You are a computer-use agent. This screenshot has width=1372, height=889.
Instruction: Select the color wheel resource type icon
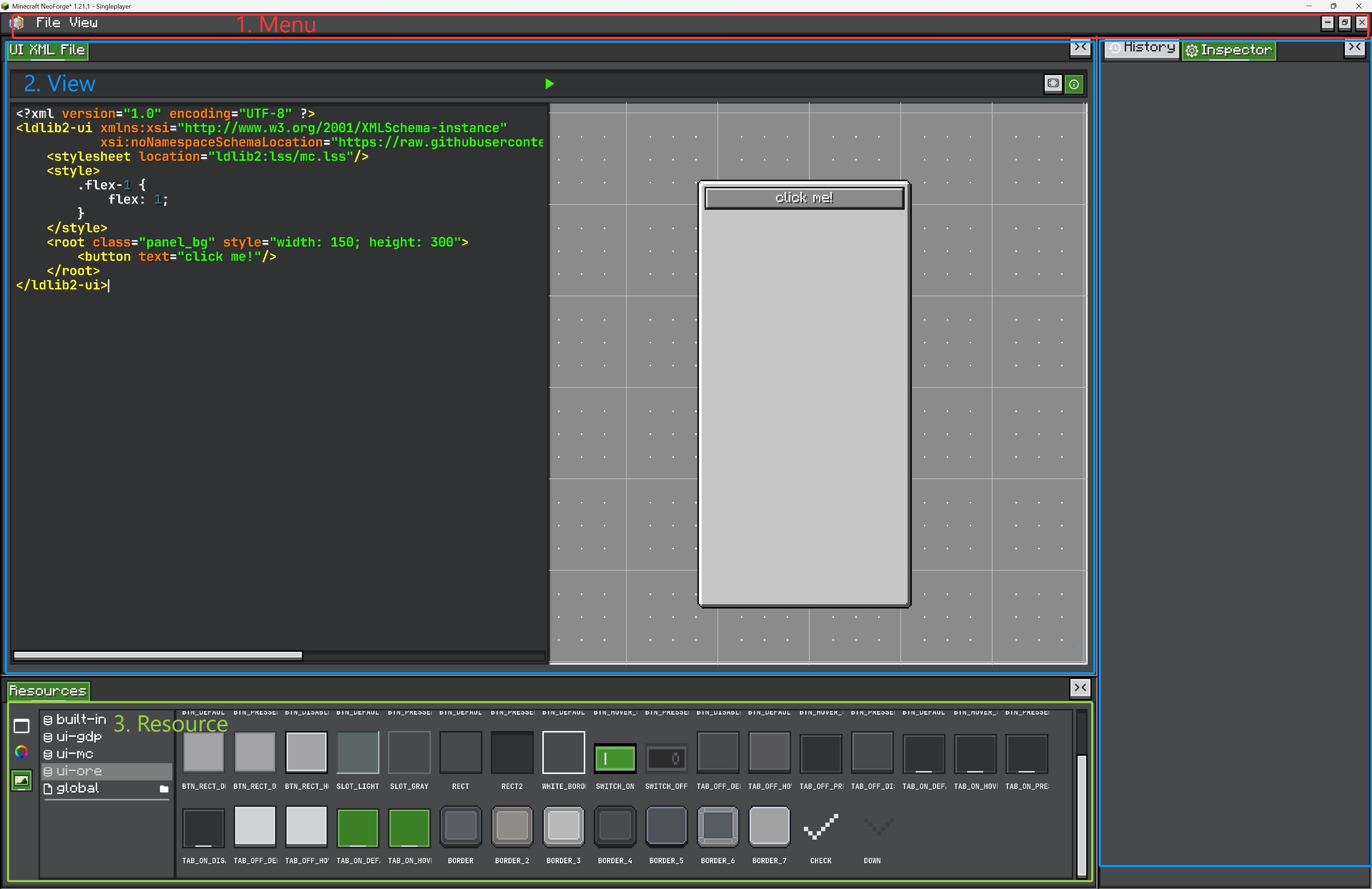21,752
